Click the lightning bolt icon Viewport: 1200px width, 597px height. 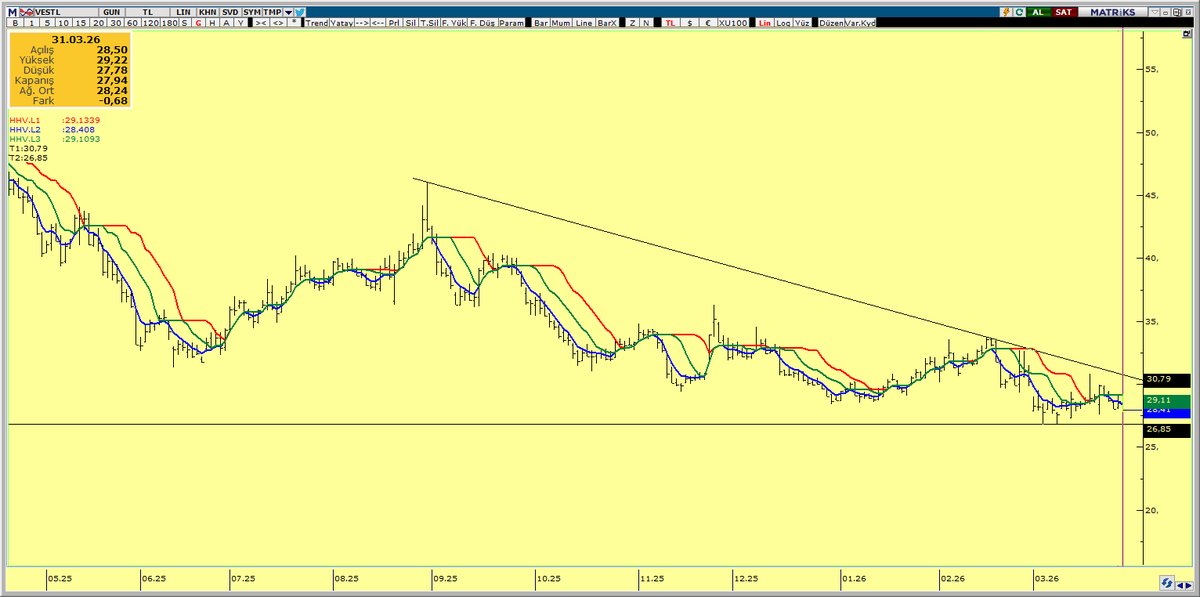(1006, 12)
